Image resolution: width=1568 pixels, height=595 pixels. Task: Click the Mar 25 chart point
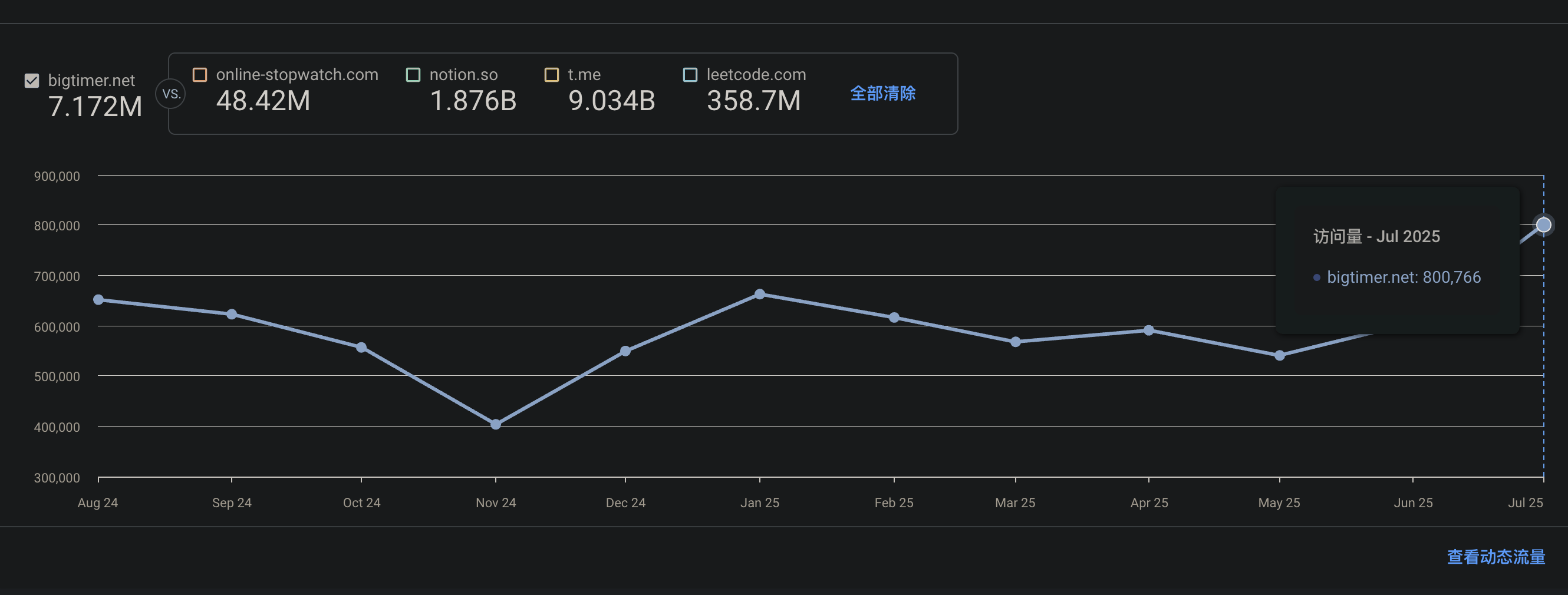point(1015,342)
